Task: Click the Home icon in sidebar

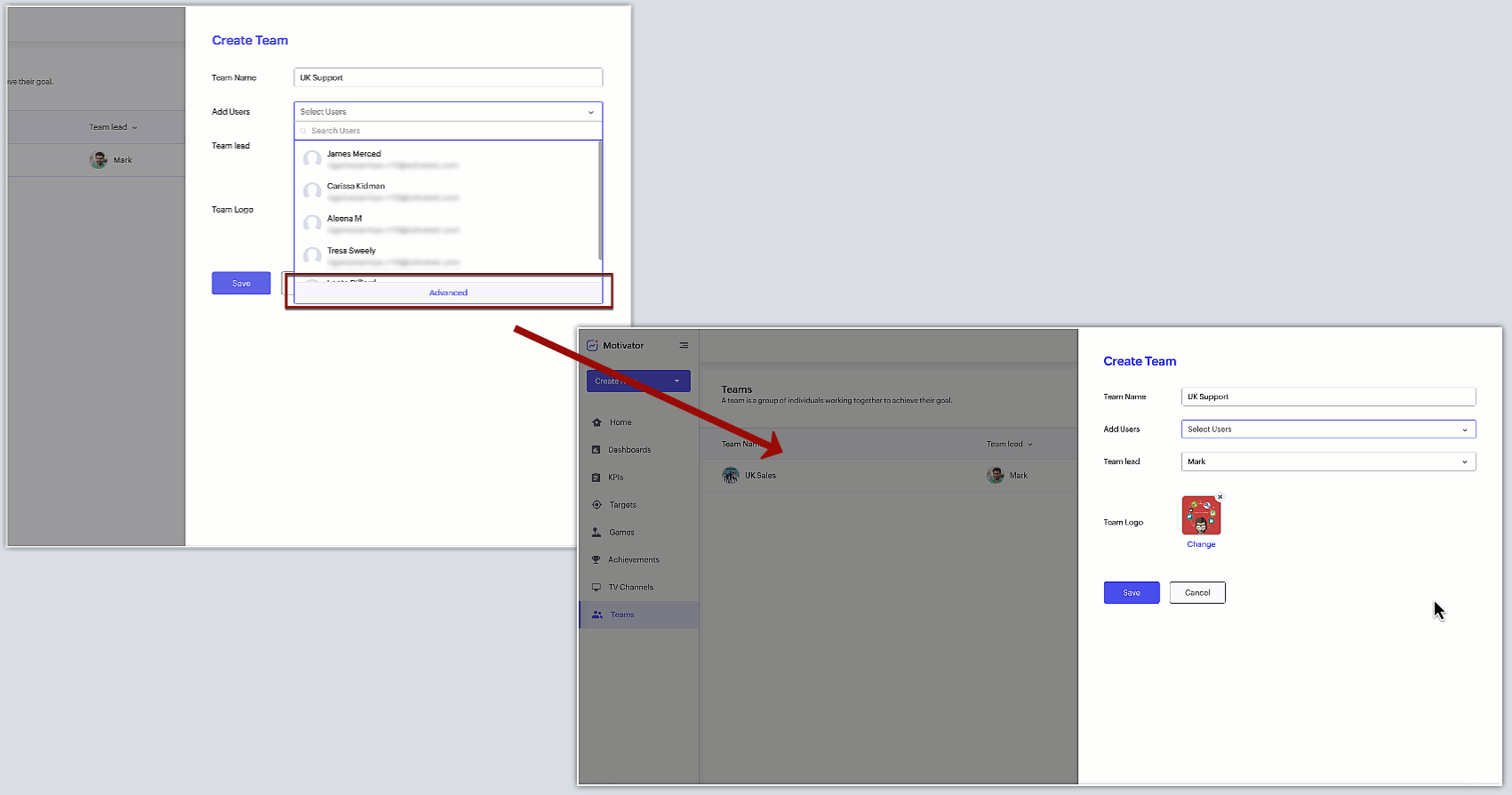Action: pyautogui.click(x=596, y=422)
